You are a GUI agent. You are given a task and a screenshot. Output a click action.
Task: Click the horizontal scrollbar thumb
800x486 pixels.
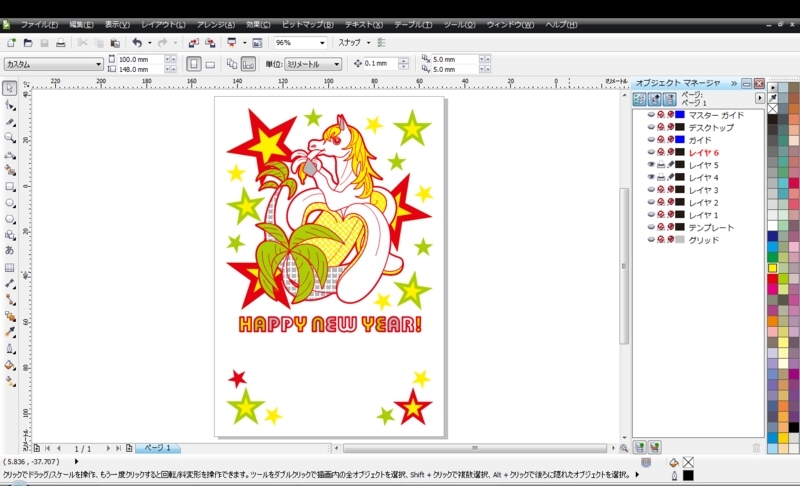(474, 448)
